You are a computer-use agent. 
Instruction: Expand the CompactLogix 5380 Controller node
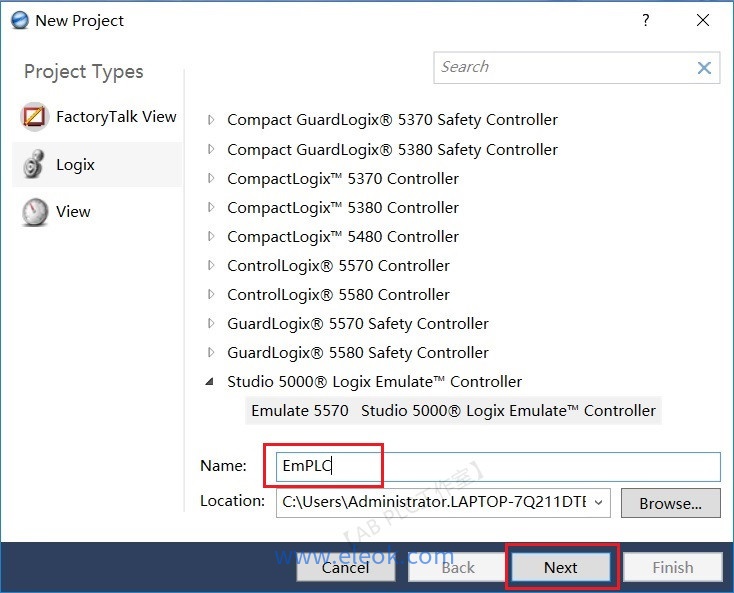[211, 208]
